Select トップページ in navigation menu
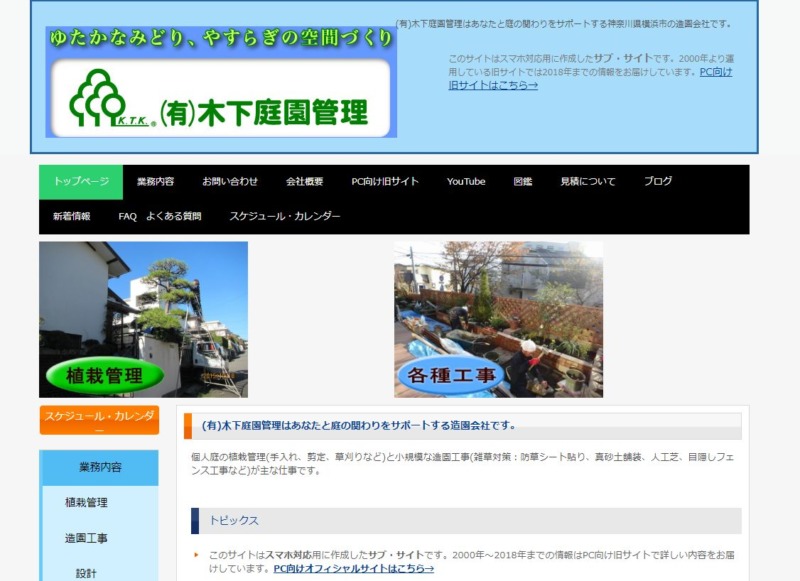 pyautogui.click(x=81, y=182)
